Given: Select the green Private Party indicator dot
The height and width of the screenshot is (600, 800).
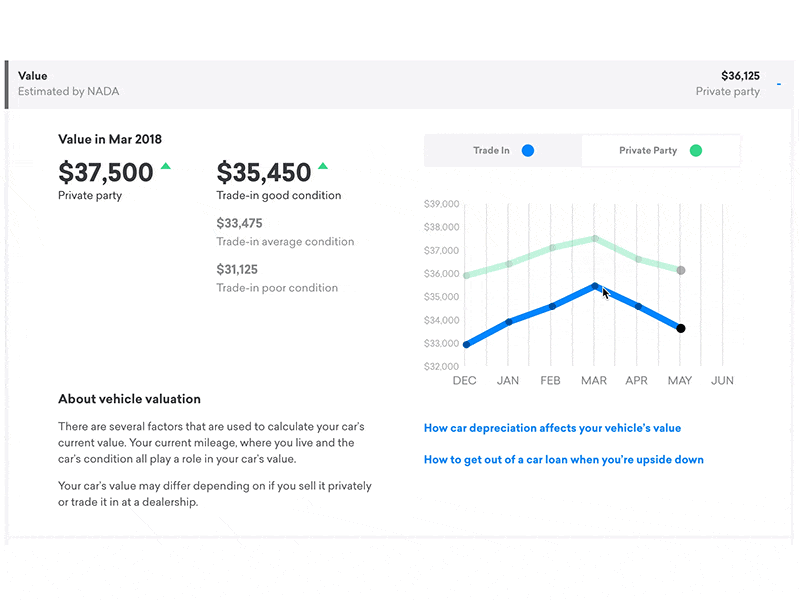Looking at the screenshot, I should tap(695, 150).
